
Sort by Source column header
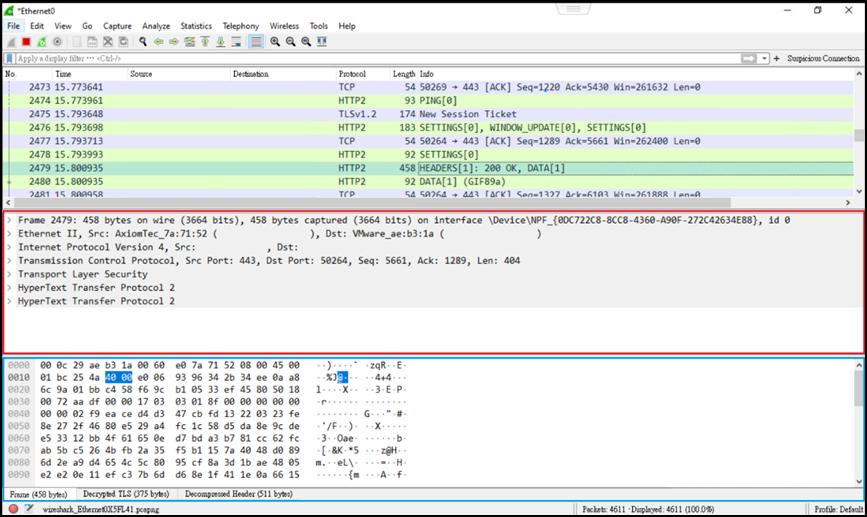click(x=179, y=74)
